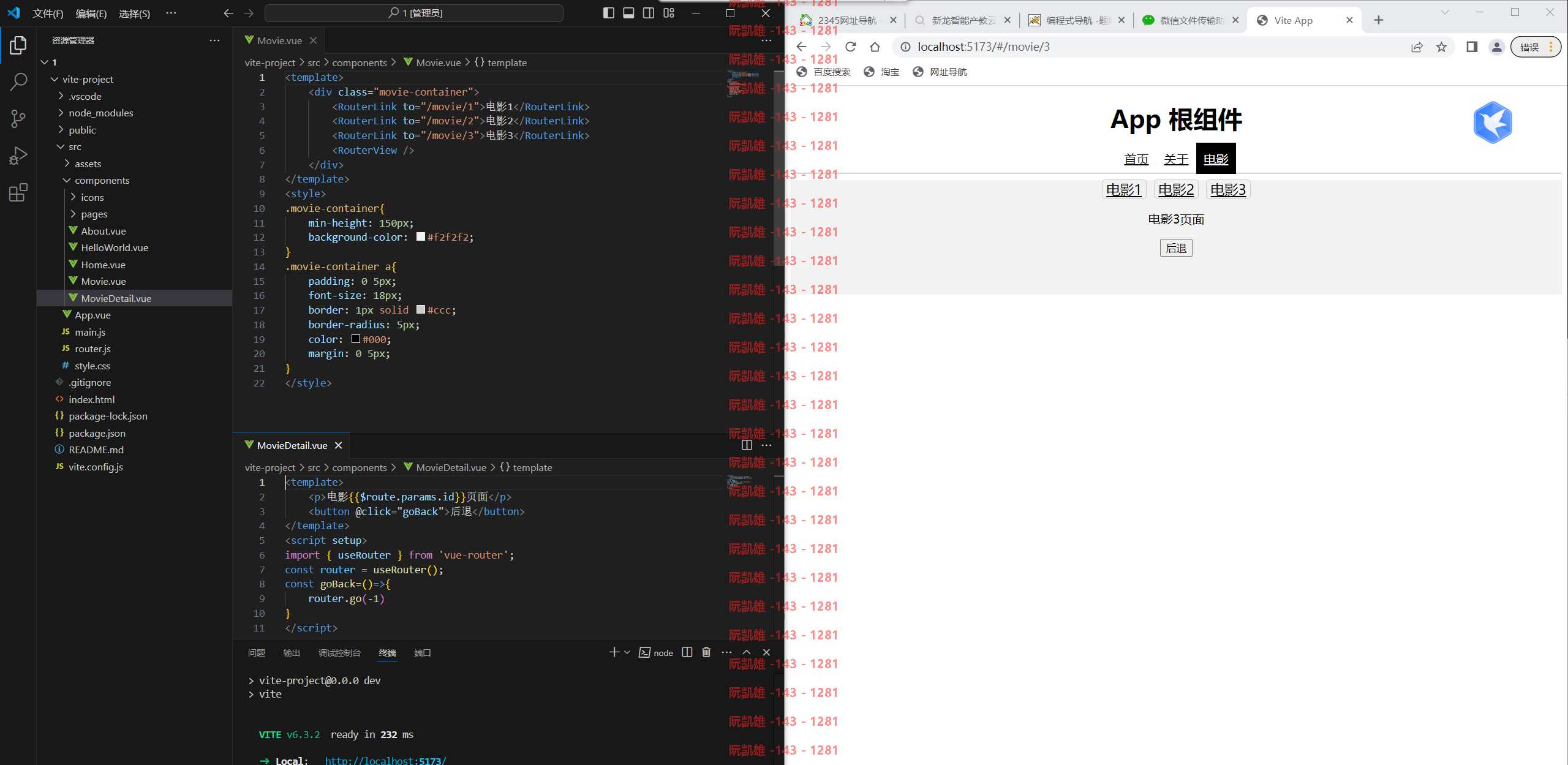Open the new terminal profile dropdown
1568x765 pixels.
click(x=627, y=652)
